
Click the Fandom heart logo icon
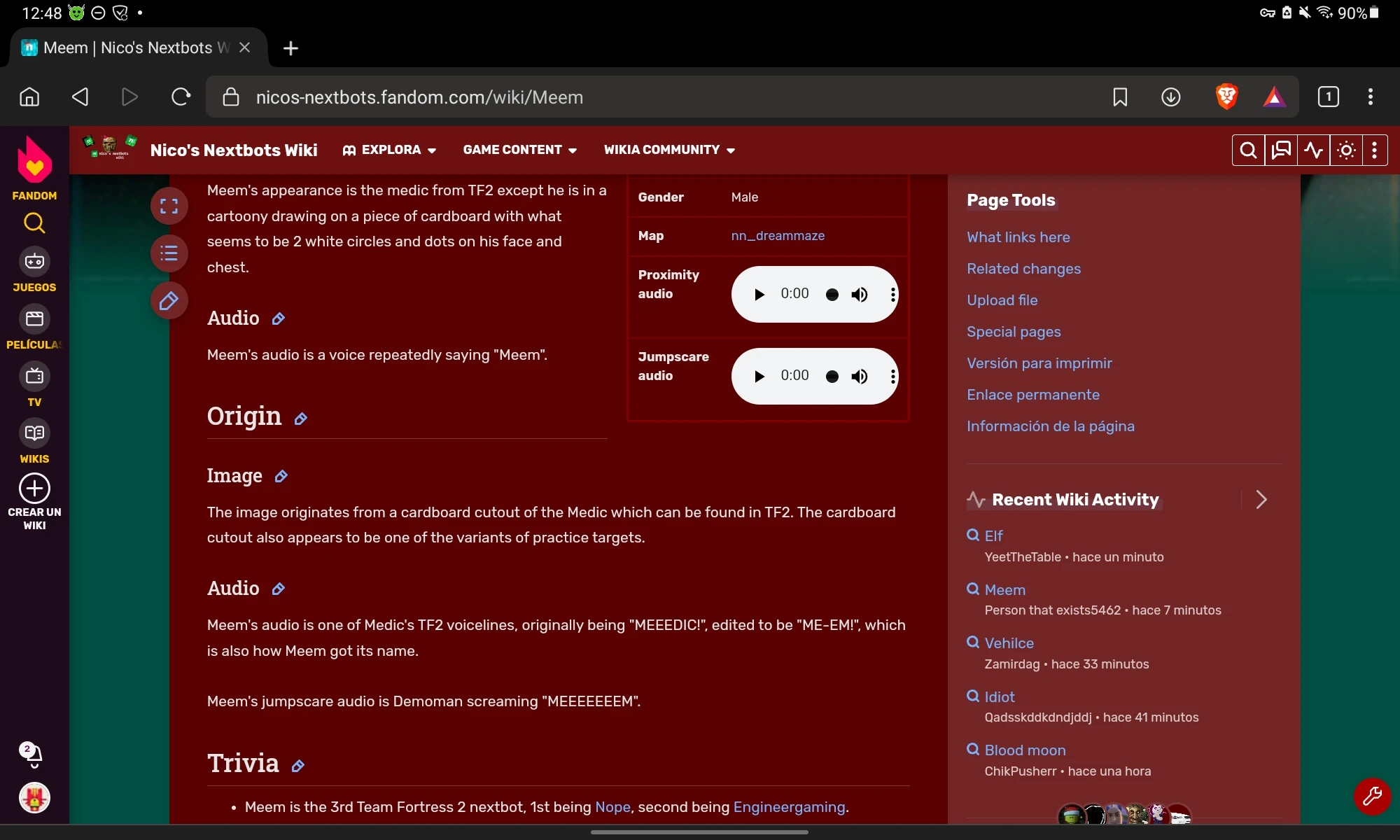34,160
